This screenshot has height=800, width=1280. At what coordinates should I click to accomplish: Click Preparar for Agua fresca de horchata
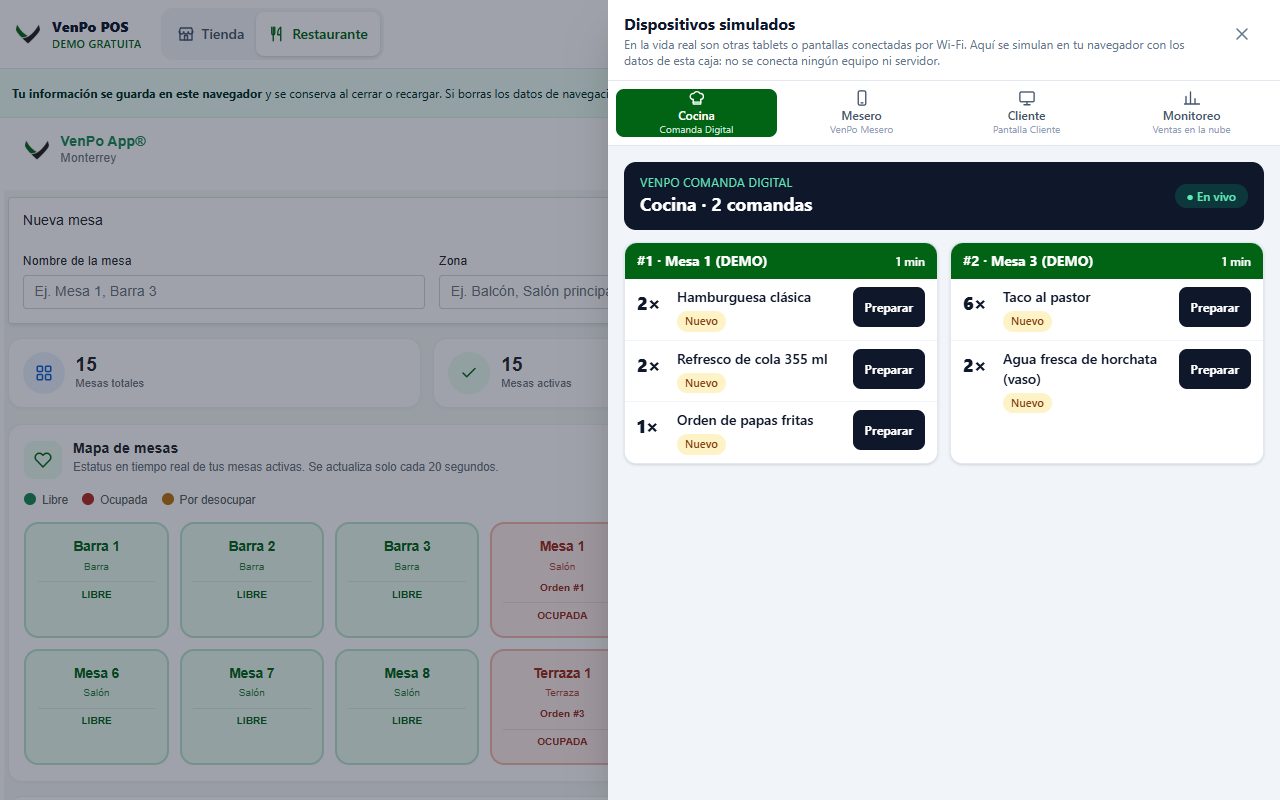click(x=1215, y=370)
